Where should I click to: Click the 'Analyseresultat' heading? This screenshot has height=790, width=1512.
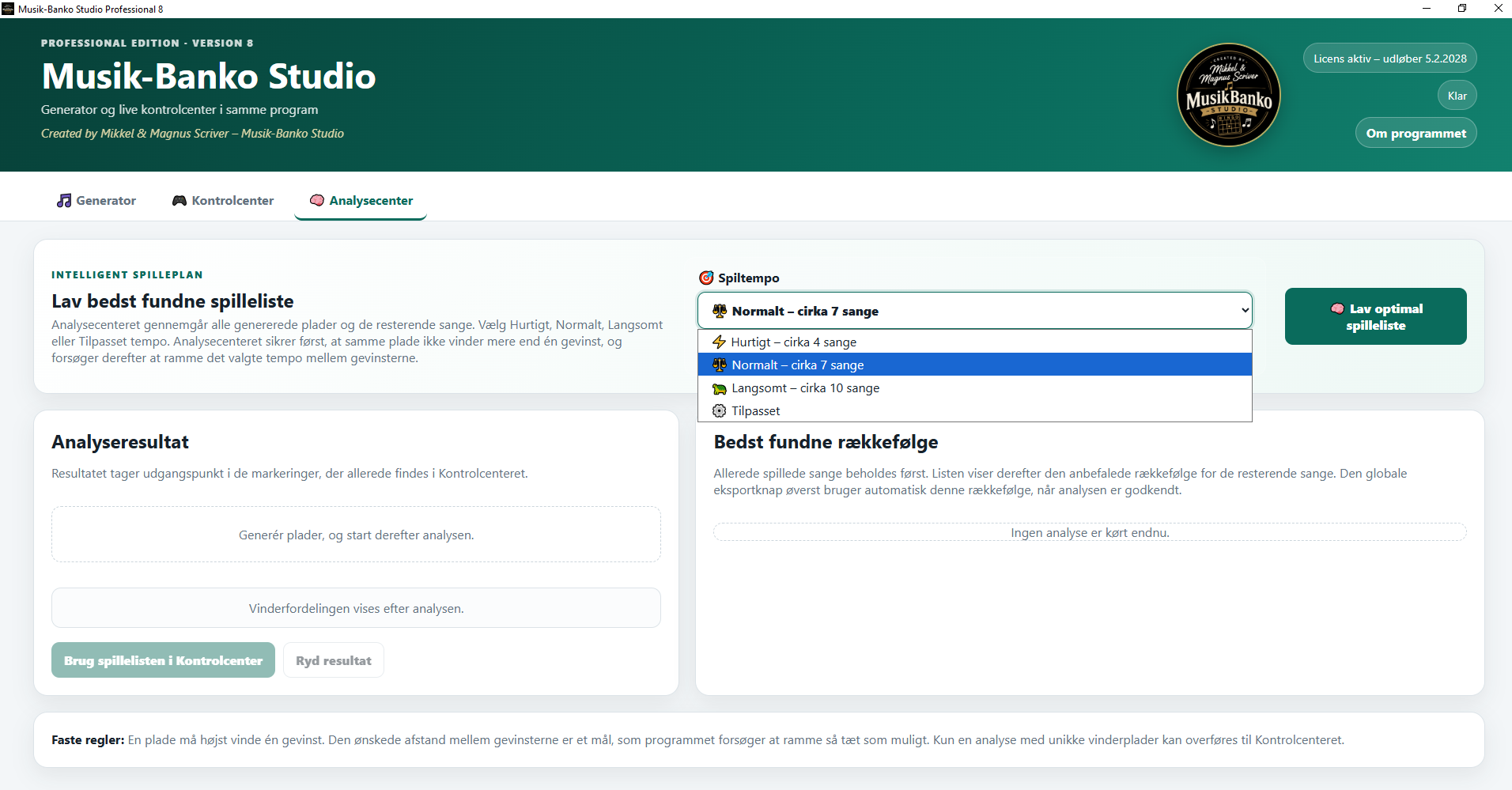pyautogui.click(x=120, y=442)
